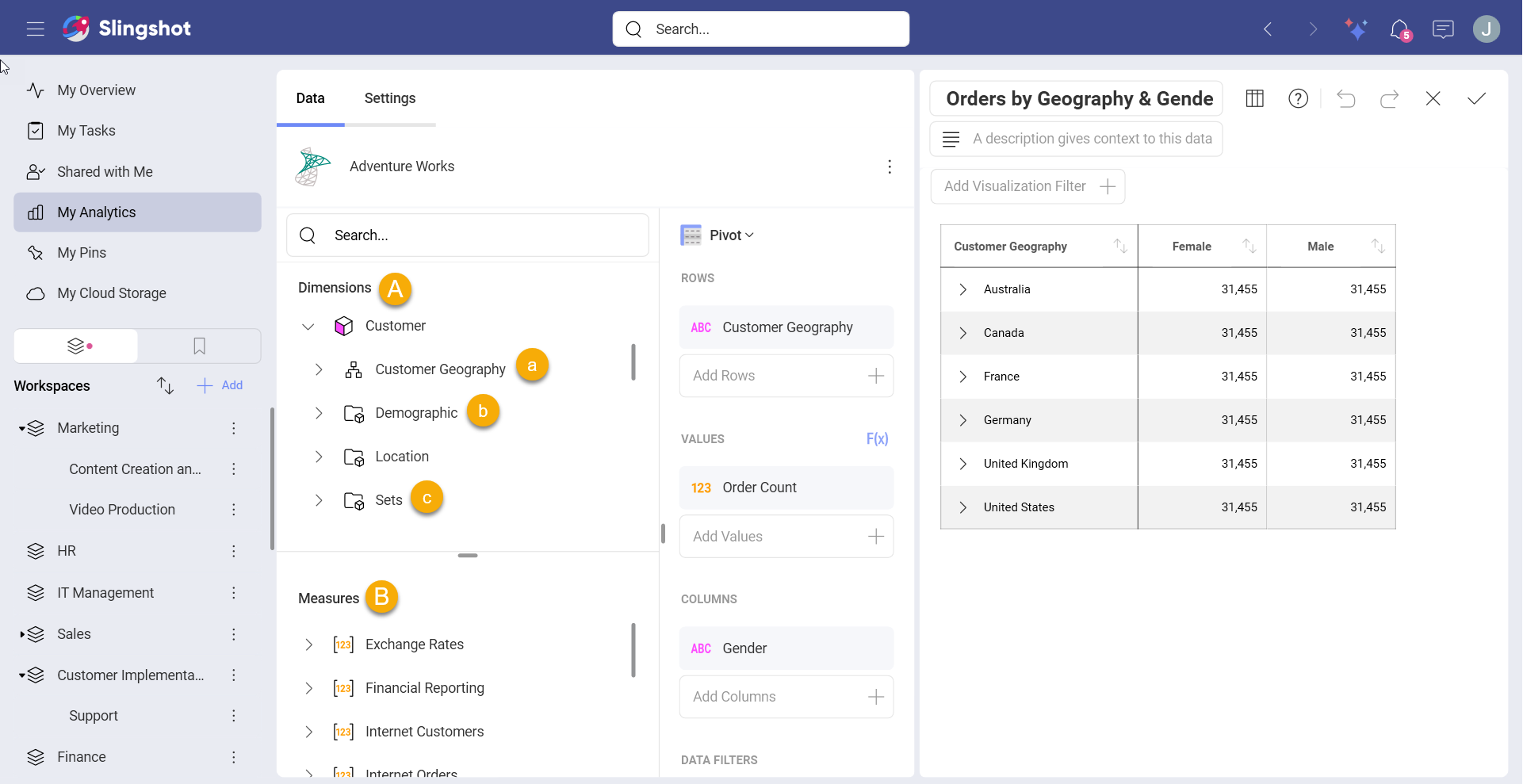
Task: Add a new workspace
Action: (220, 385)
